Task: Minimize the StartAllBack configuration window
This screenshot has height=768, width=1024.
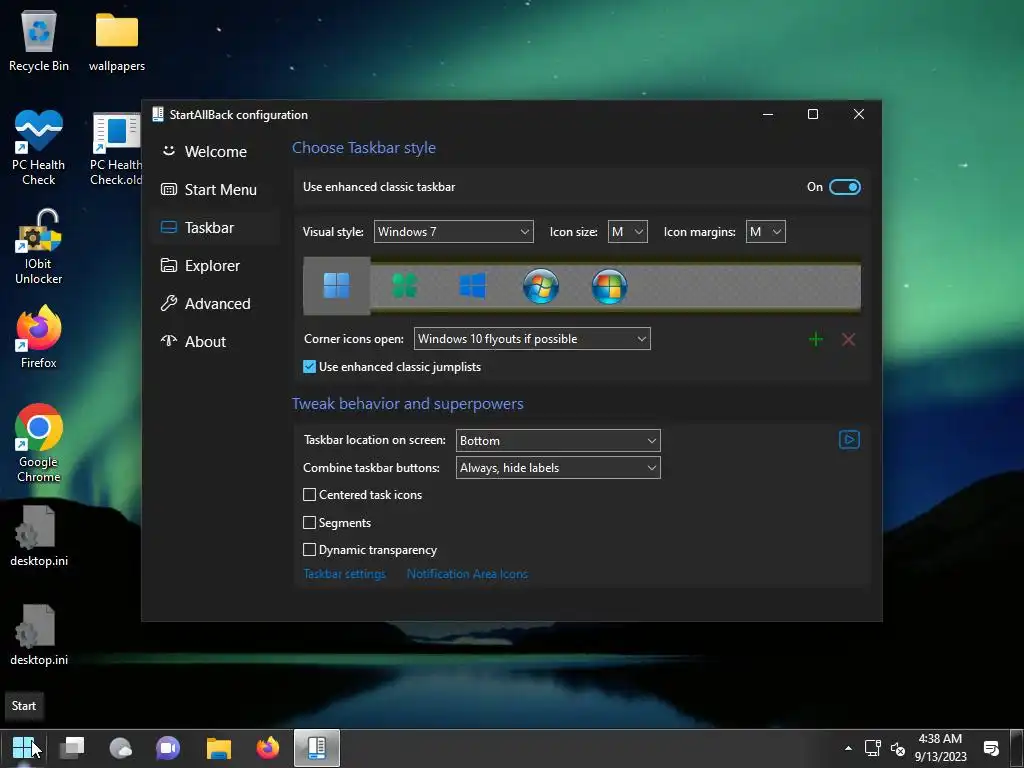Action: (768, 114)
